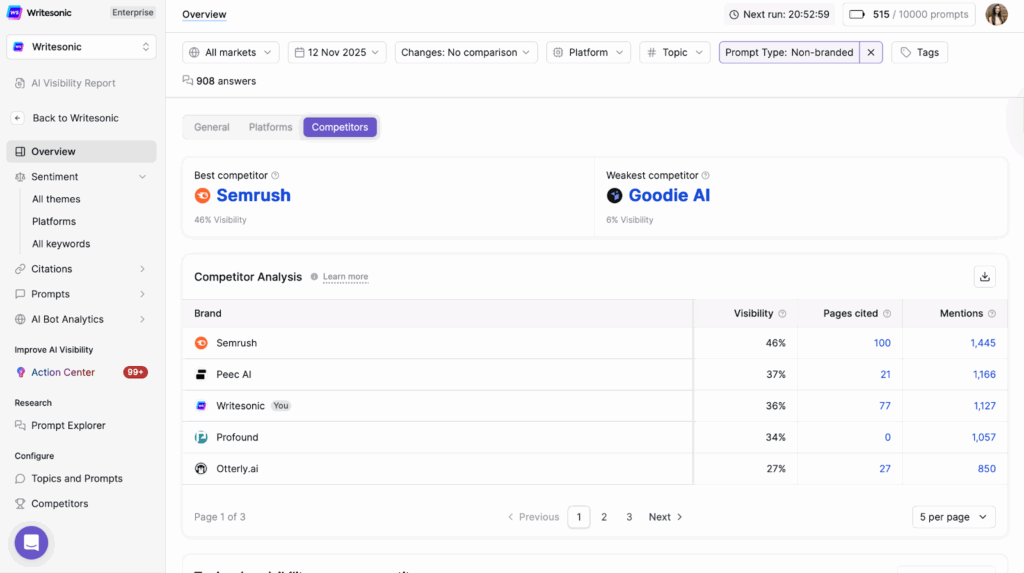This screenshot has height=573, width=1024.
Task: Open the Platform filter dropdown
Action: coord(588,52)
